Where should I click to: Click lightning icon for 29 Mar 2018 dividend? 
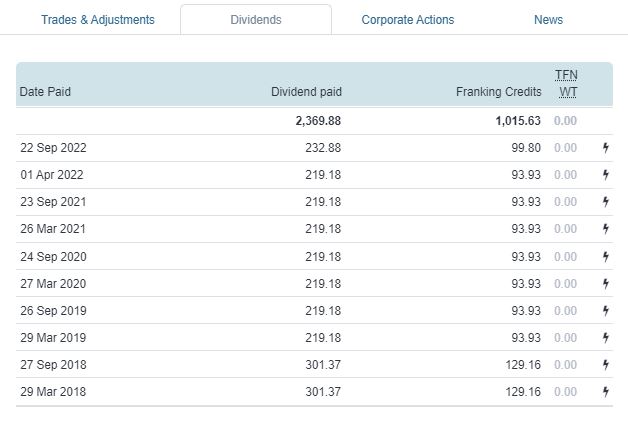[606, 392]
